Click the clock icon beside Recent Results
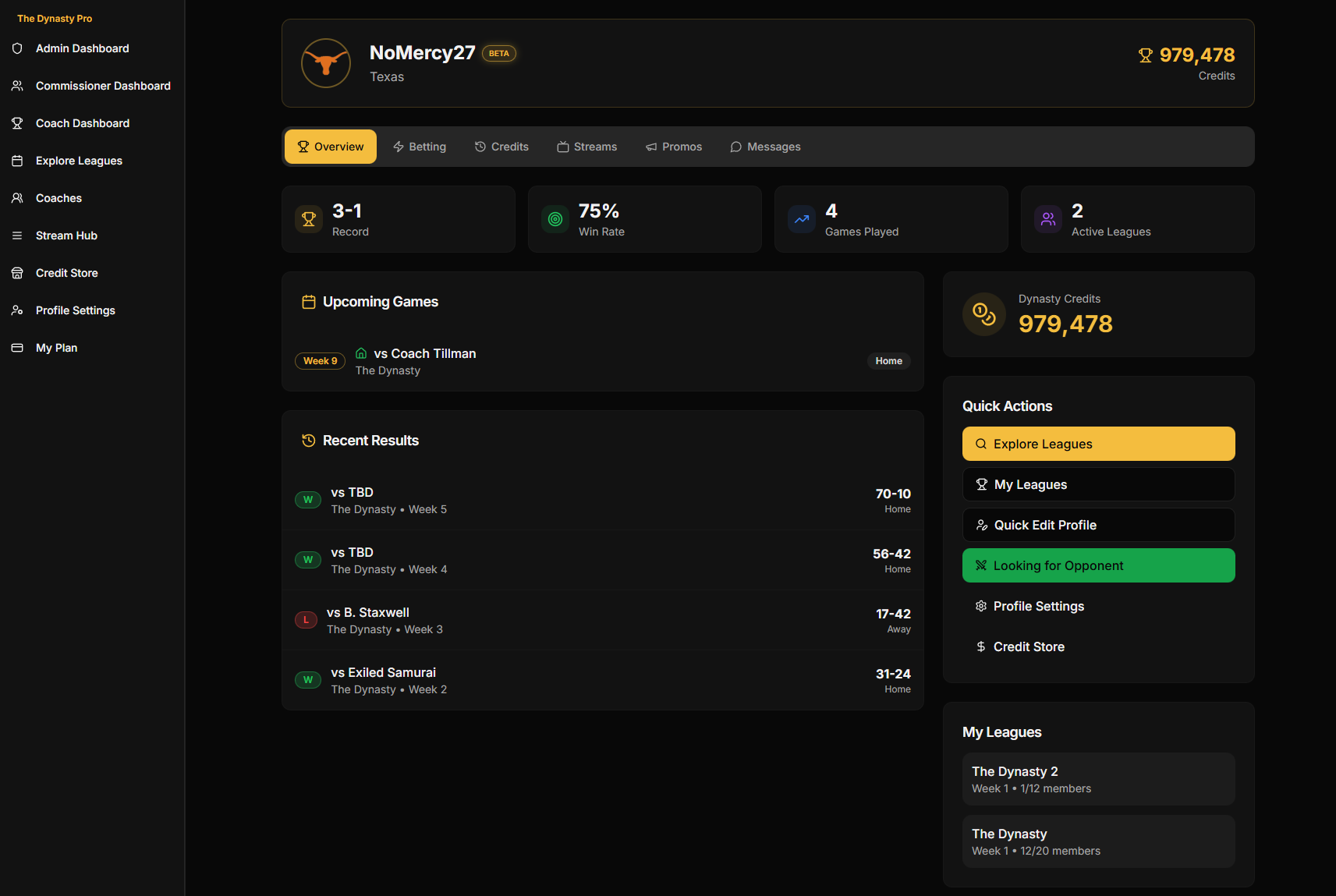Screen dimensions: 1336x896 [308, 440]
